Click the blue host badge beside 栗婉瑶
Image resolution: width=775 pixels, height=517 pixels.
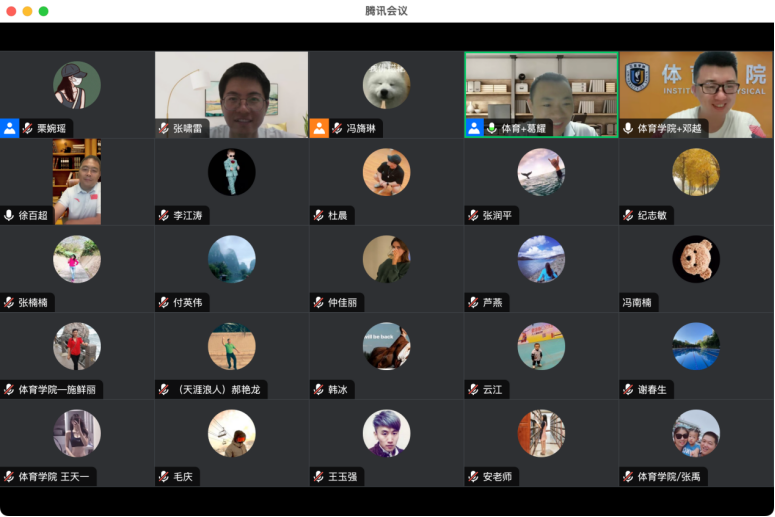(10, 128)
